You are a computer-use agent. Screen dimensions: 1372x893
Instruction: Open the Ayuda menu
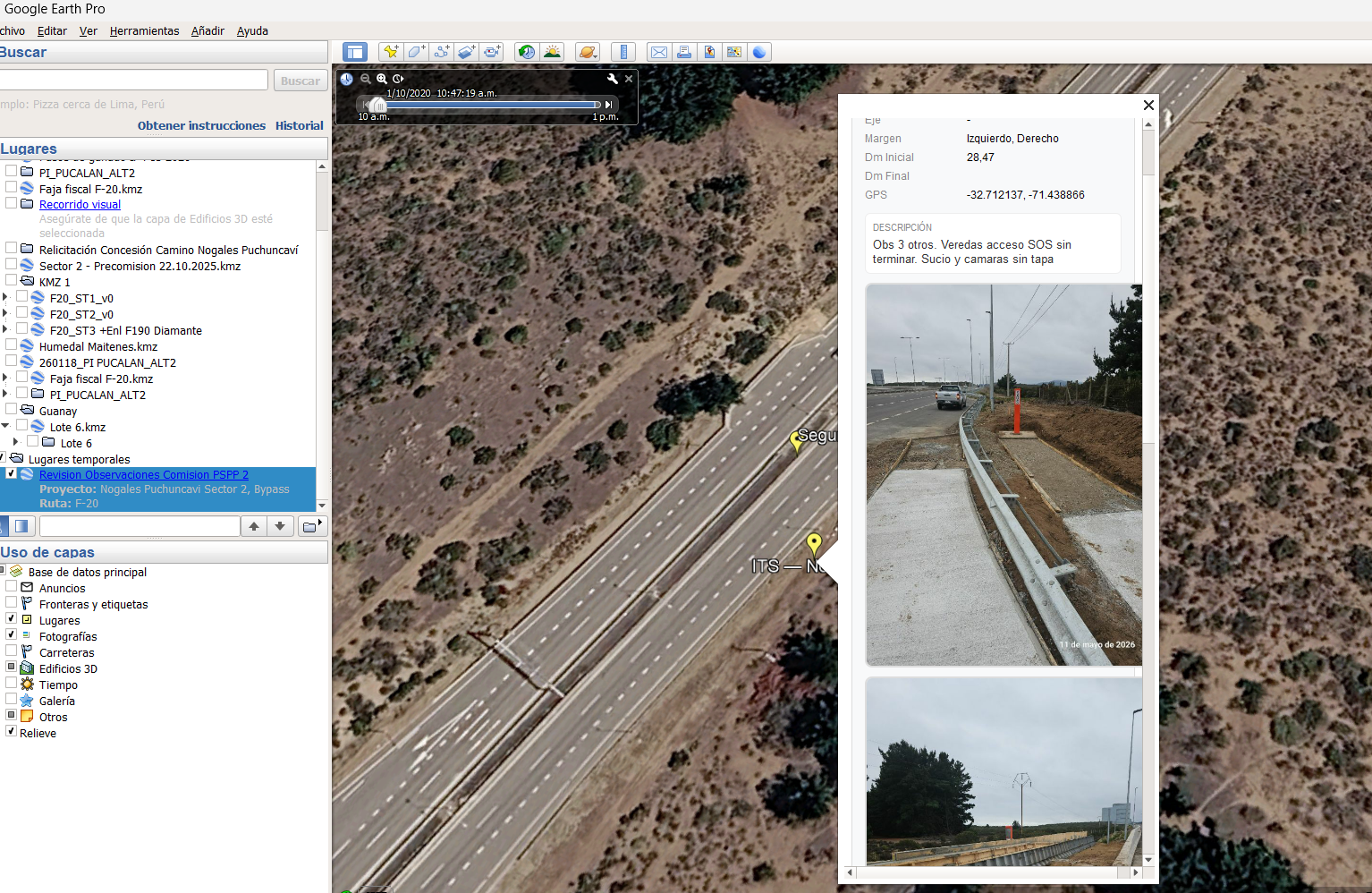click(252, 30)
